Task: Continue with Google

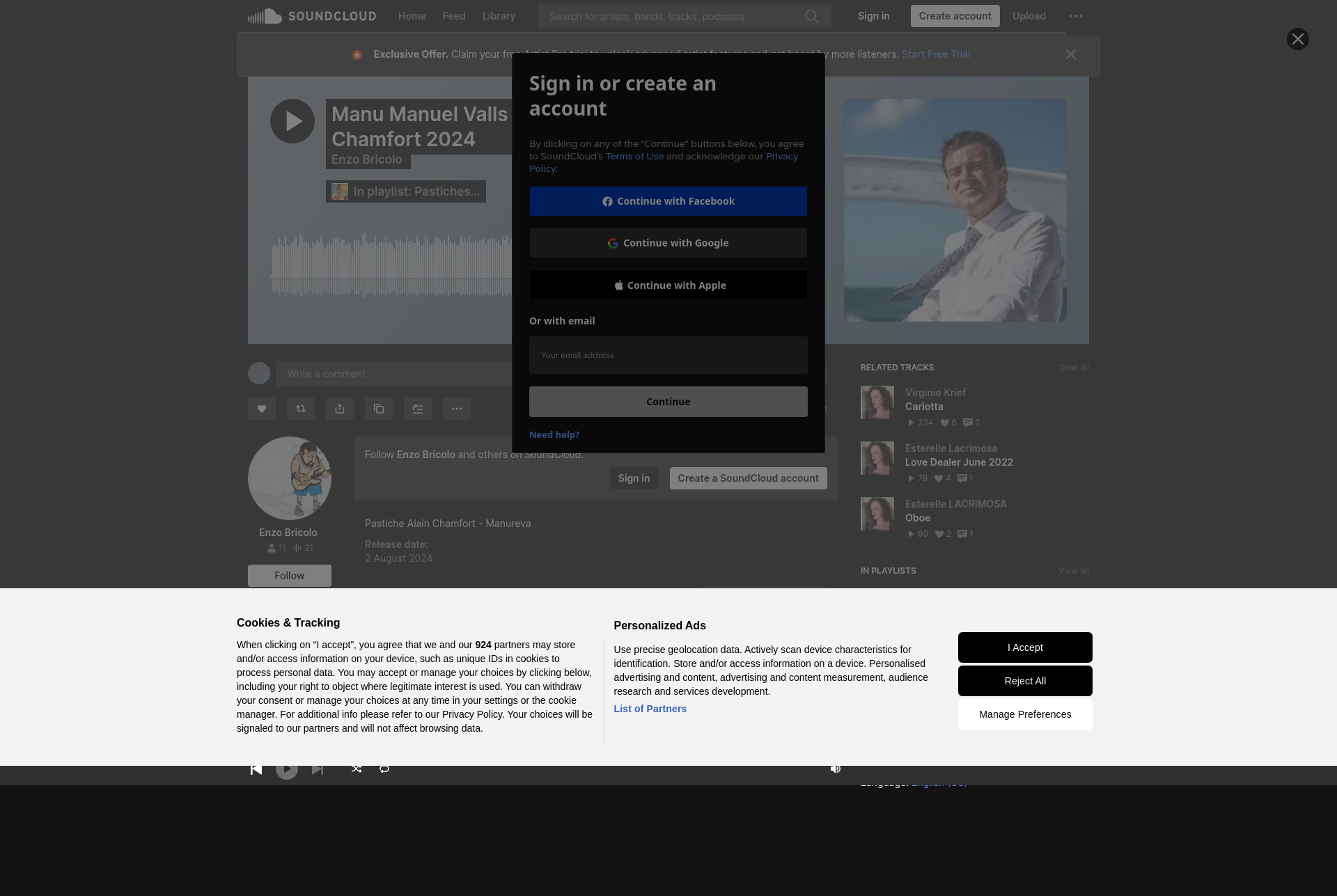Action: click(x=668, y=243)
